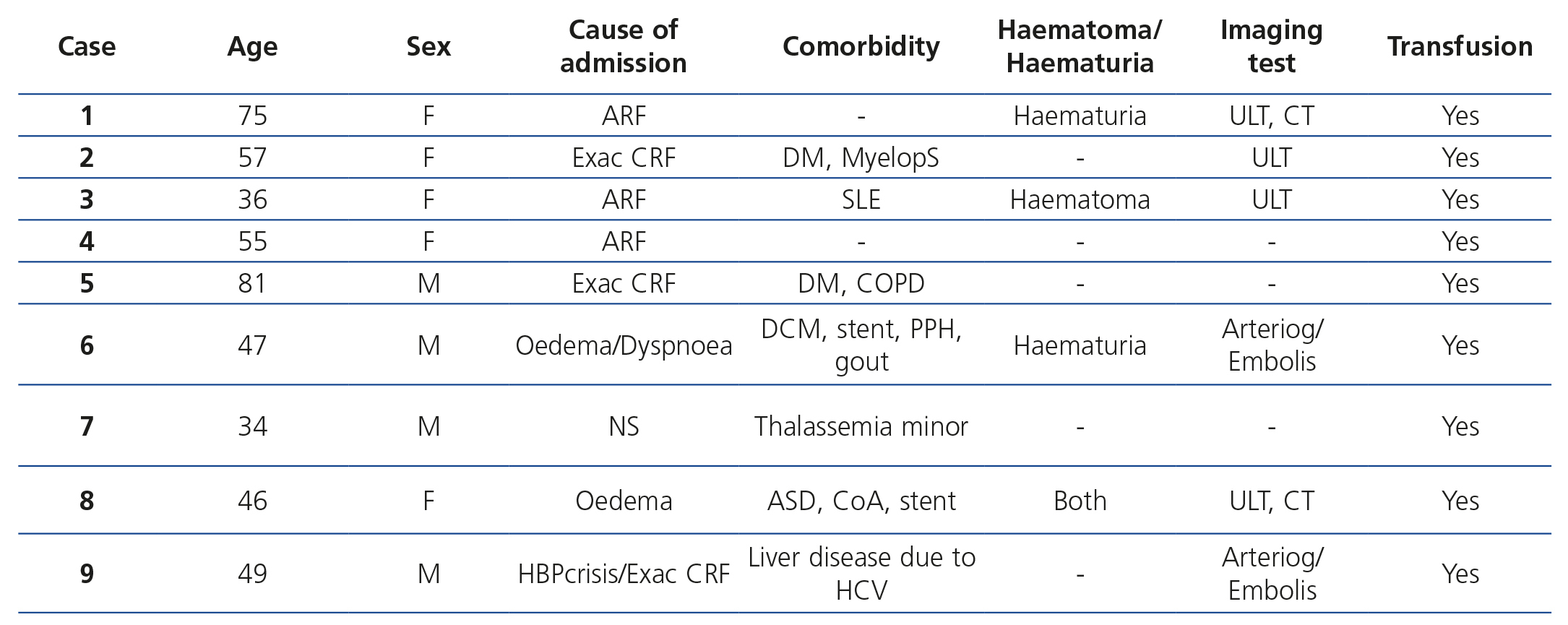Select the Both cell in case 8

pyautogui.click(x=1080, y=501)
